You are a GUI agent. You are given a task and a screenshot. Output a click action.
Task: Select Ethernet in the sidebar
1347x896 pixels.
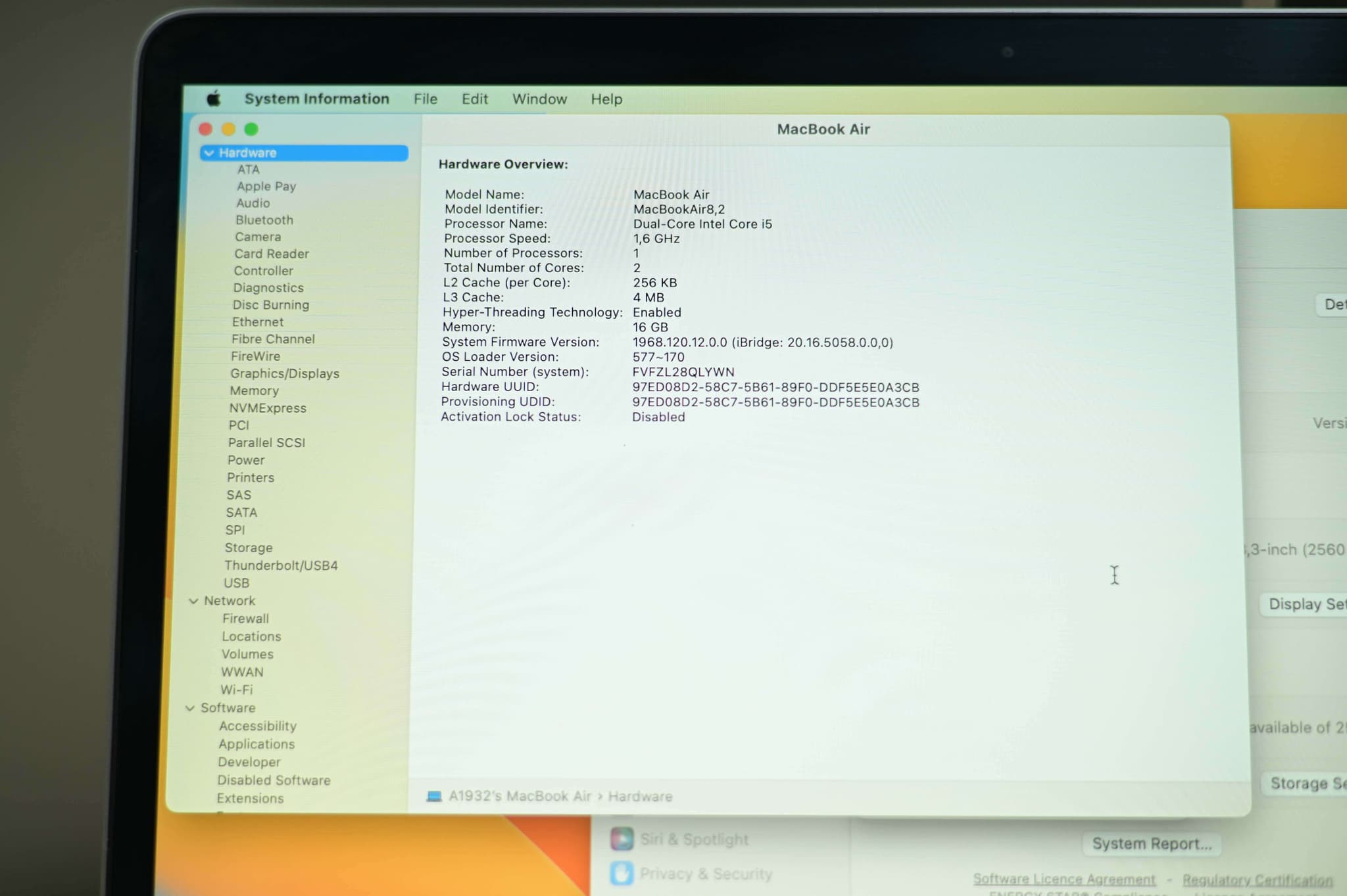pos(258,322)
